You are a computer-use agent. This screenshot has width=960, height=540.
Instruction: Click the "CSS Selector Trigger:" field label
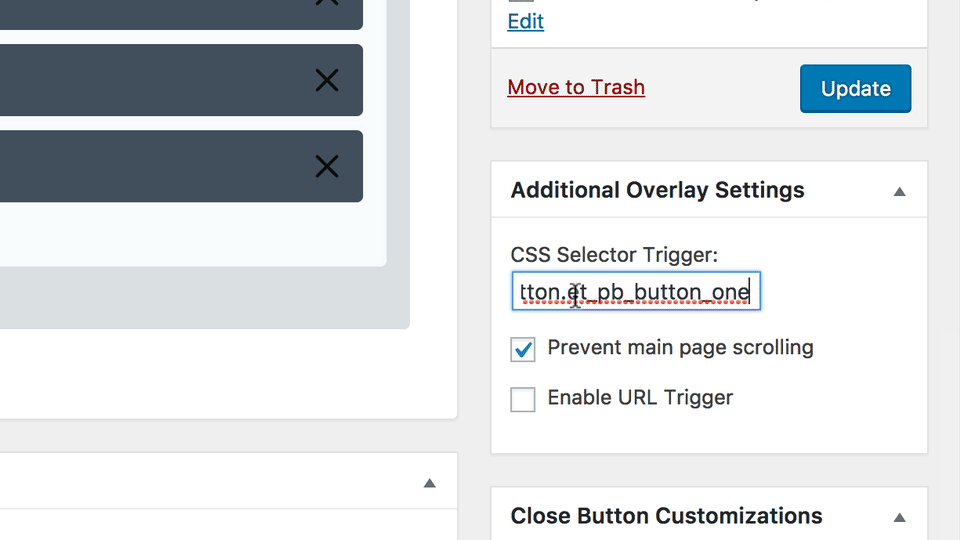click(x=614, y=255)
